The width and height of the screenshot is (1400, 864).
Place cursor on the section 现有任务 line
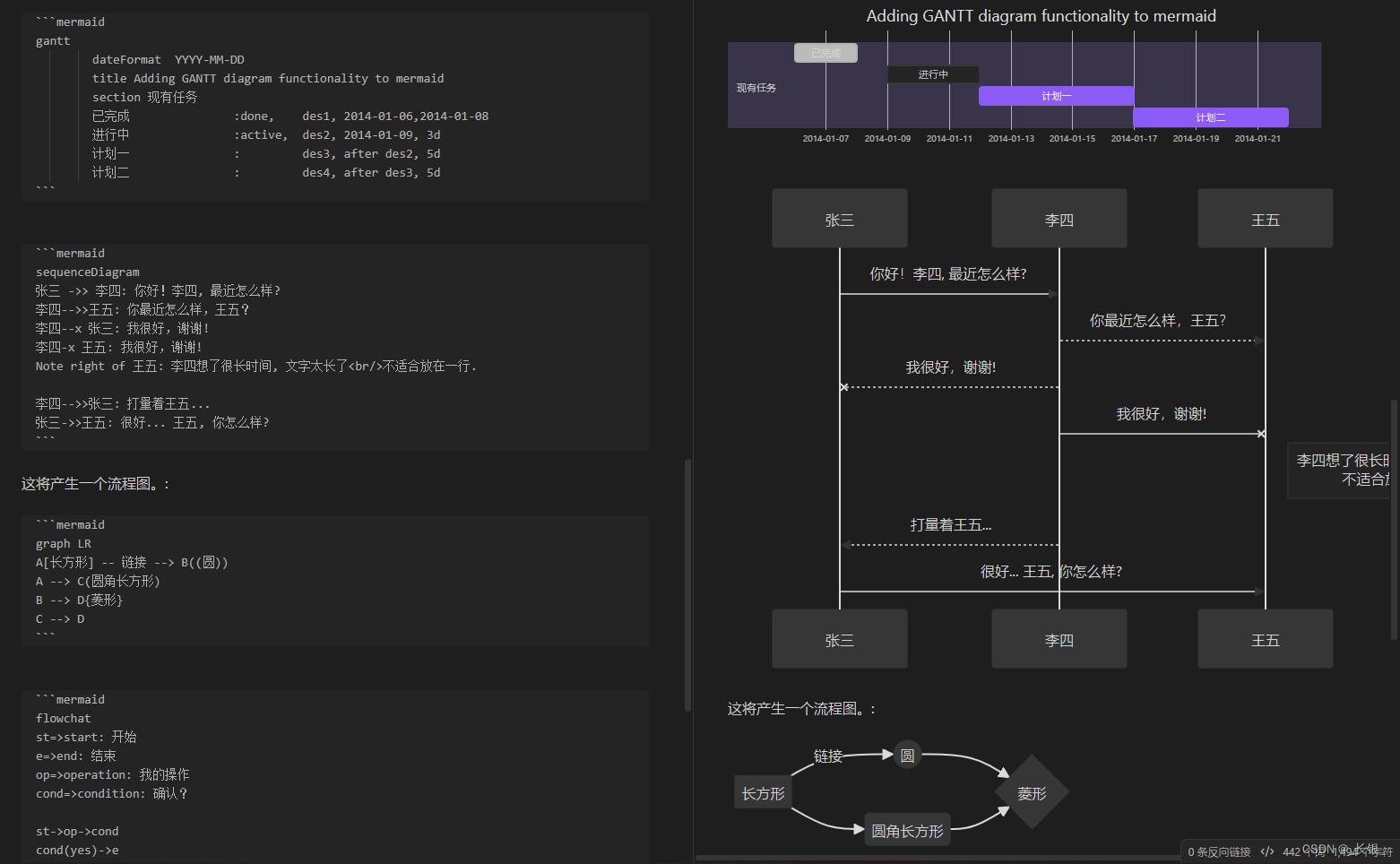[x=144, y=98]
